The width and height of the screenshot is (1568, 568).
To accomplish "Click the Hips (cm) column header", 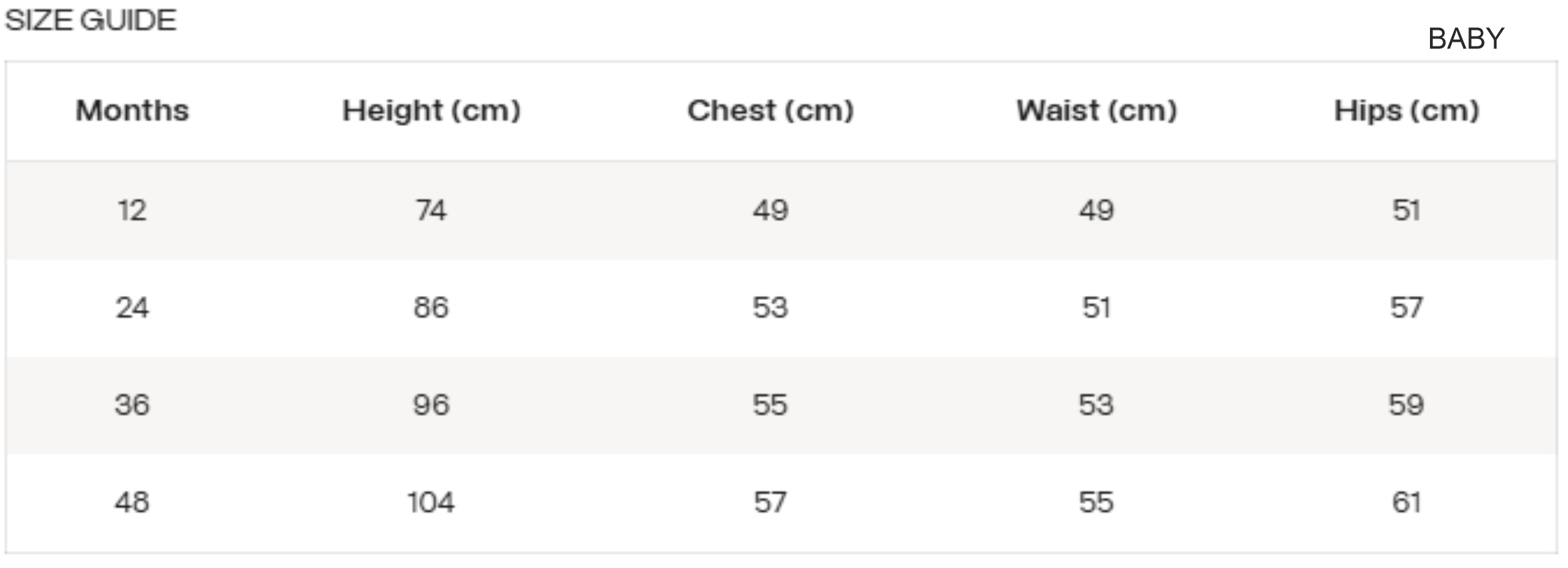I will [x=1406, y=111].
